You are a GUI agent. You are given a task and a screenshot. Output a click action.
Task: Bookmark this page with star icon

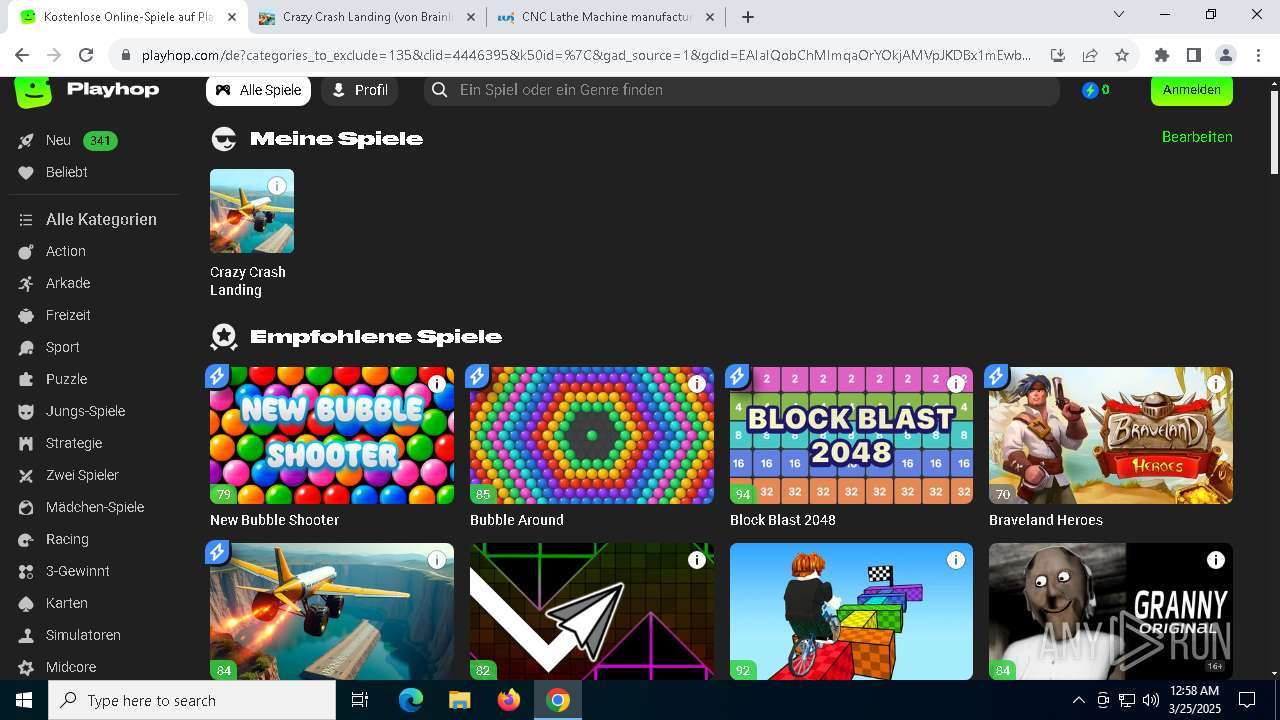click(1122, 56)
